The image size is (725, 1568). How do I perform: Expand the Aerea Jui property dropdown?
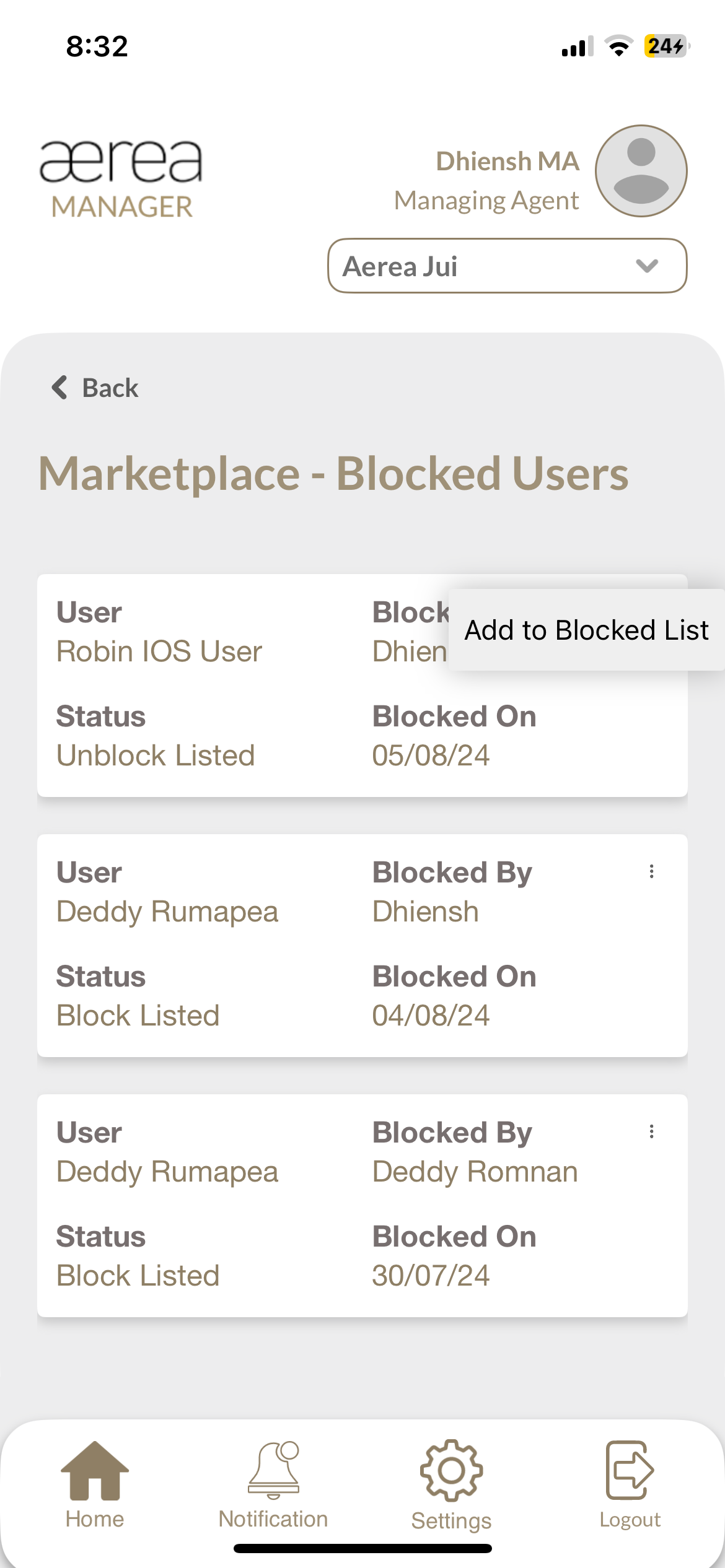pos(507,266)
